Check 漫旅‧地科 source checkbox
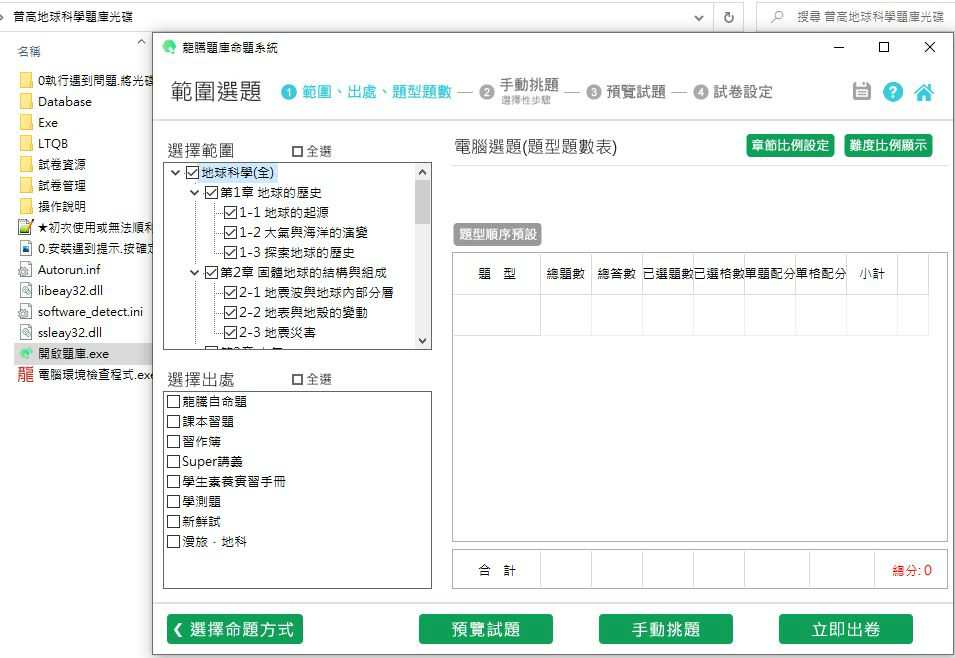Screen dimensions: 955x658 coord(173,541)
